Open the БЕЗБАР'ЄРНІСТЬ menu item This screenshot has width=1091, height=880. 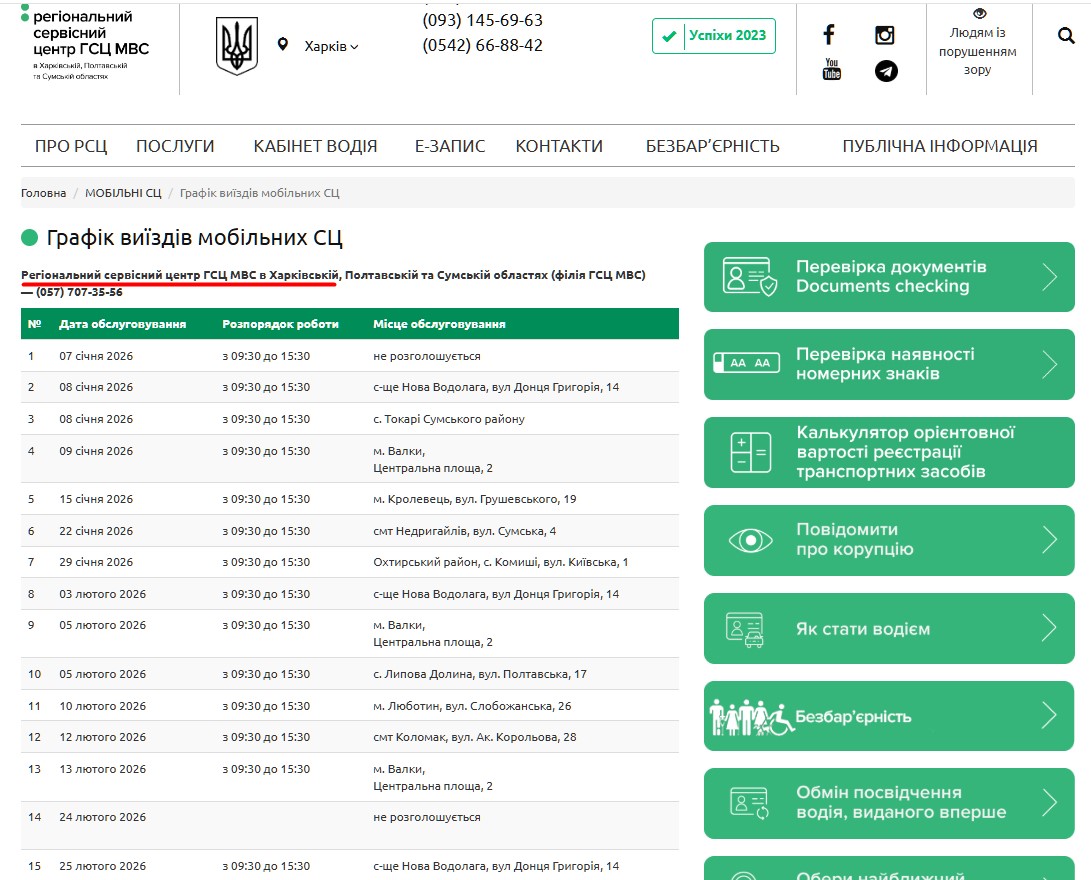coord(712,146)
